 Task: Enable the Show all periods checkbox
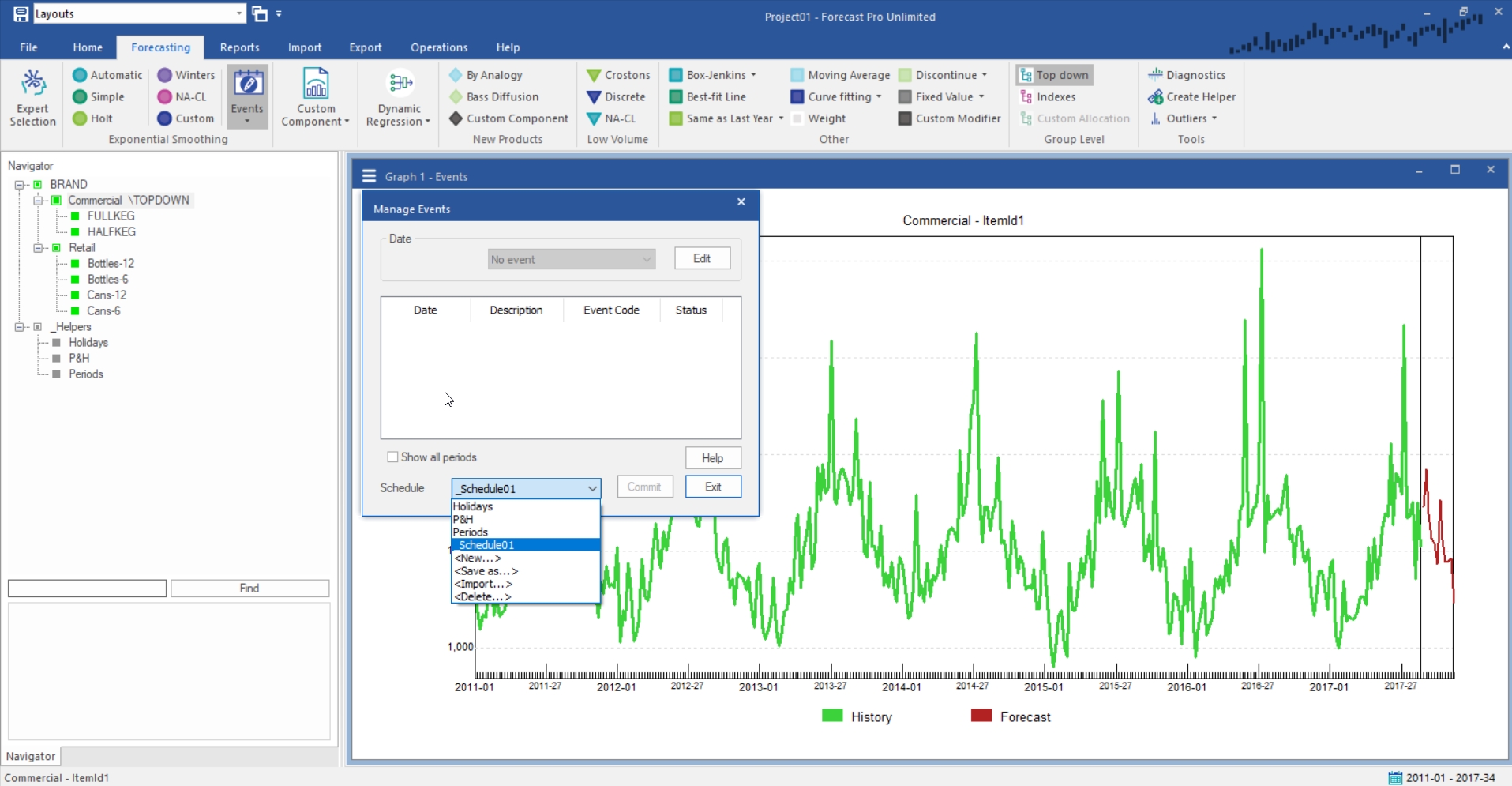coord(392,457)
